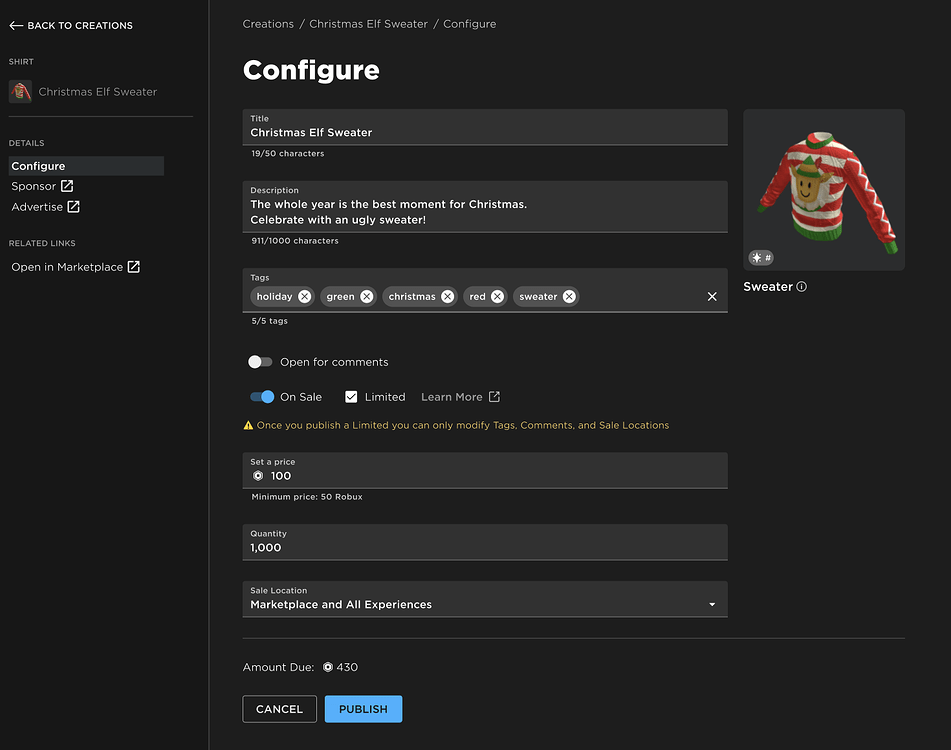Screen dimensions: 951x750
Task: Turn off the On Sale toggle
Action: click(x=262, y=396)
